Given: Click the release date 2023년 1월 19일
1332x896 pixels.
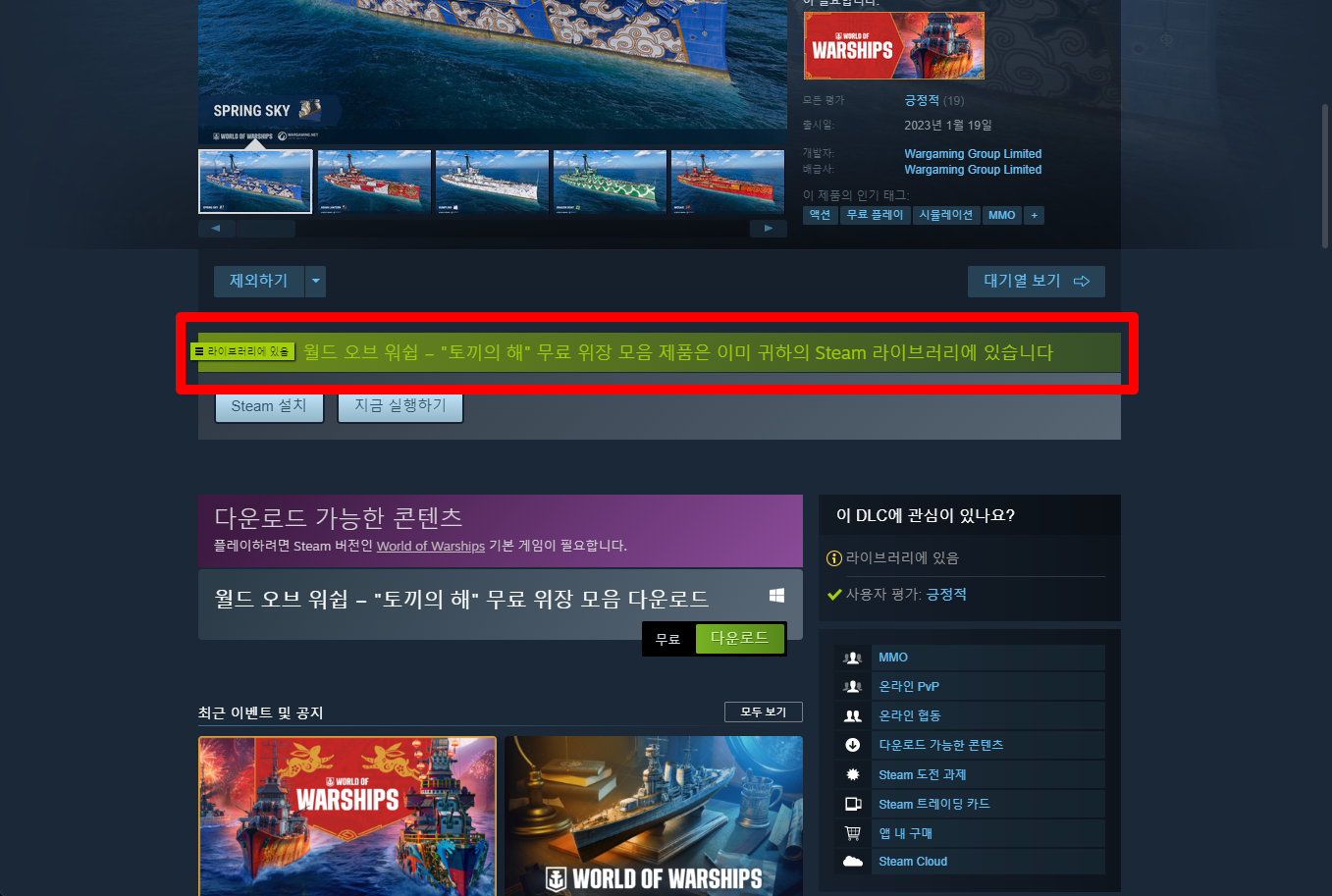Looking at the screenshot, I should coord(948,126).
